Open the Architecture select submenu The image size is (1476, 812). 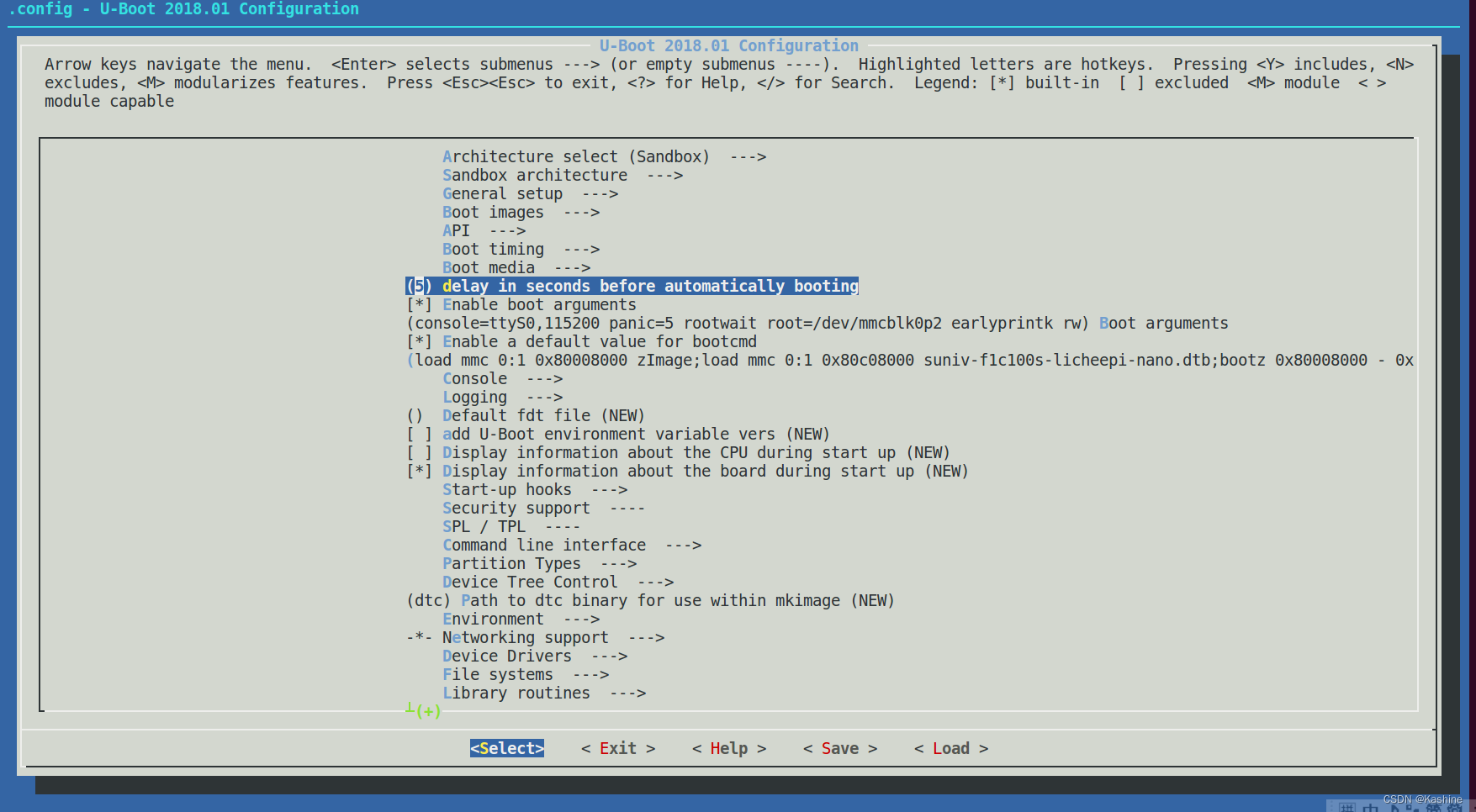tap(575, 157)
